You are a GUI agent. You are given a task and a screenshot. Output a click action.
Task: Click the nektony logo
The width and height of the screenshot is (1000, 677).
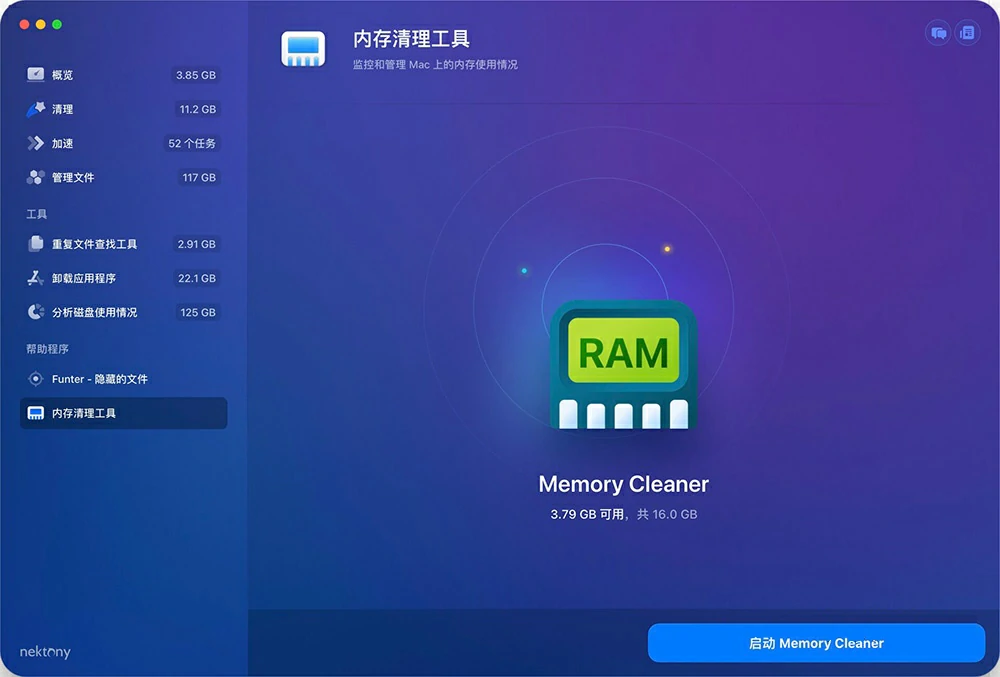click(45, 652)
